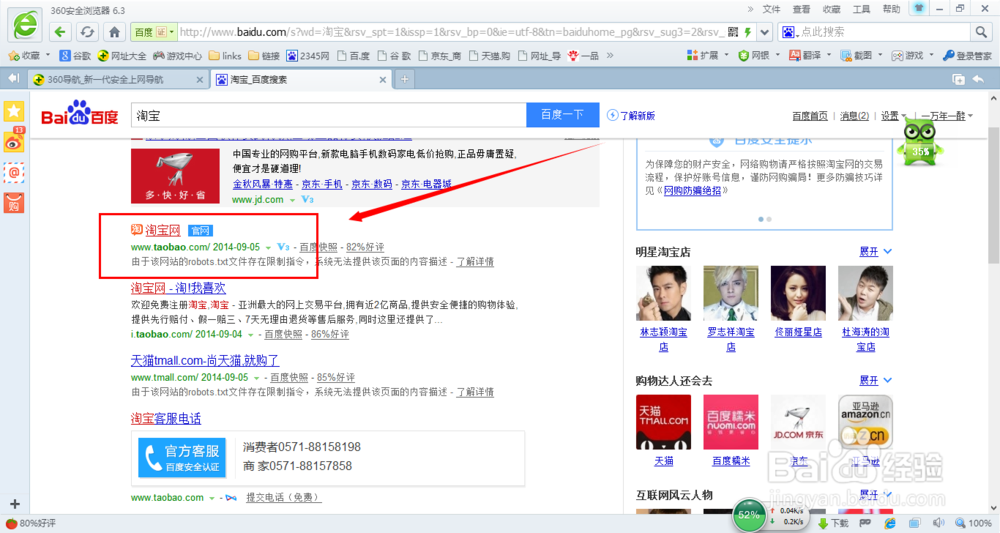Expand the 购物达人还会去 section with 展开
Screen dimensions: 1000x533
pyautogui.click(x=876, y=381)
